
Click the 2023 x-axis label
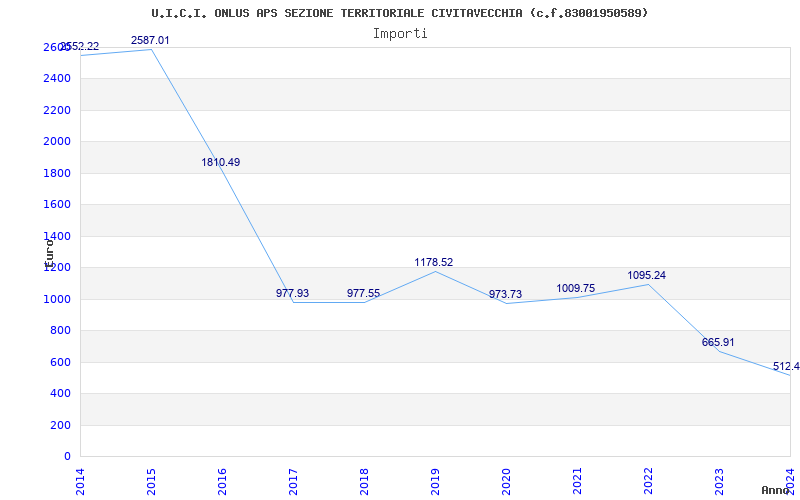(719, 481)
